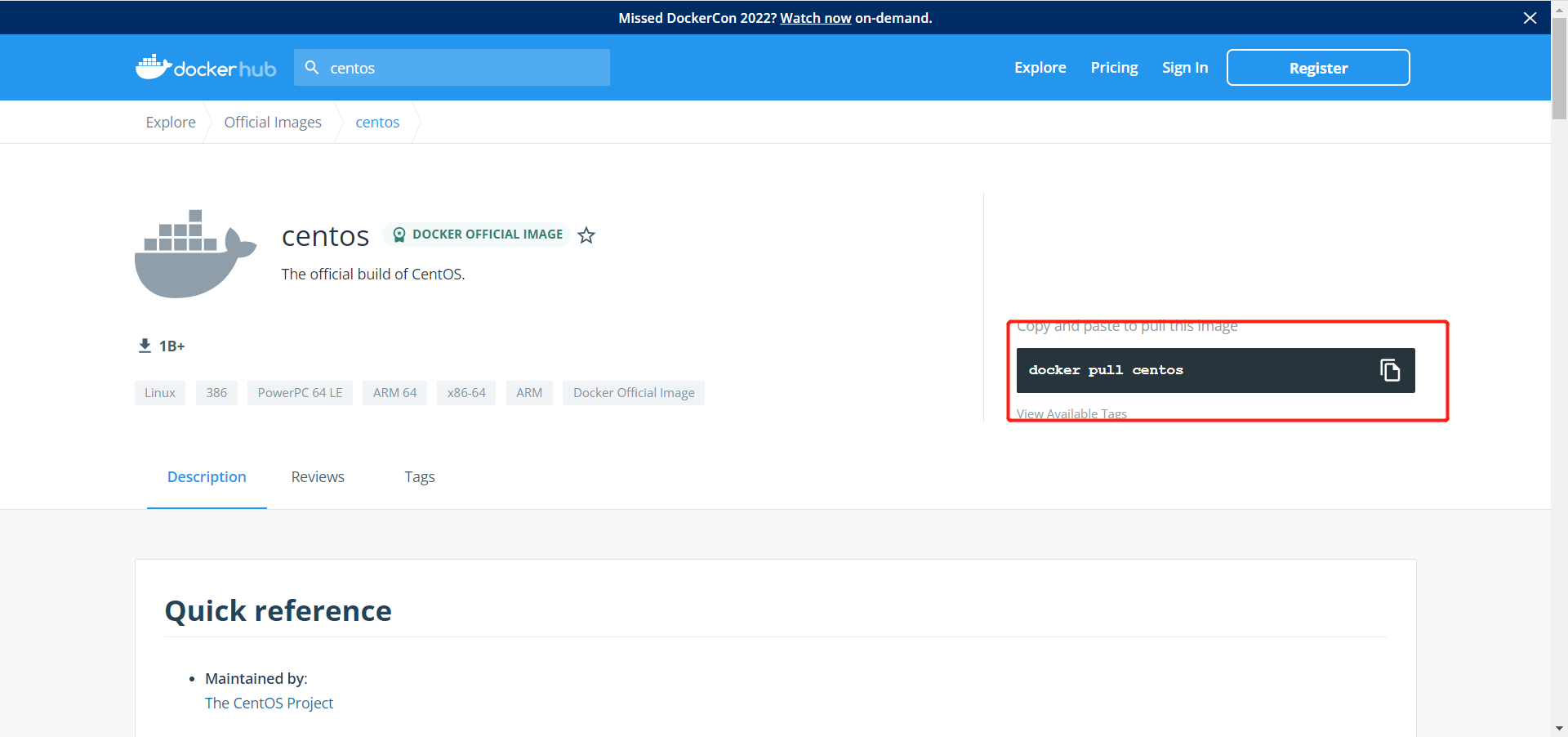Copy the docker pull command
The image size is (1568, 737).
1389,370
